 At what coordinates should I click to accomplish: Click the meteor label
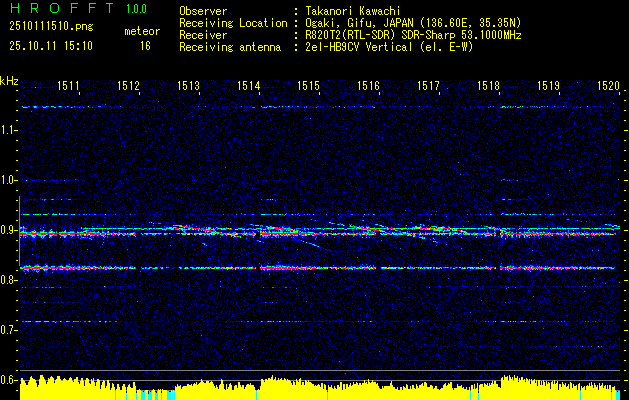[x=142, y=31]
